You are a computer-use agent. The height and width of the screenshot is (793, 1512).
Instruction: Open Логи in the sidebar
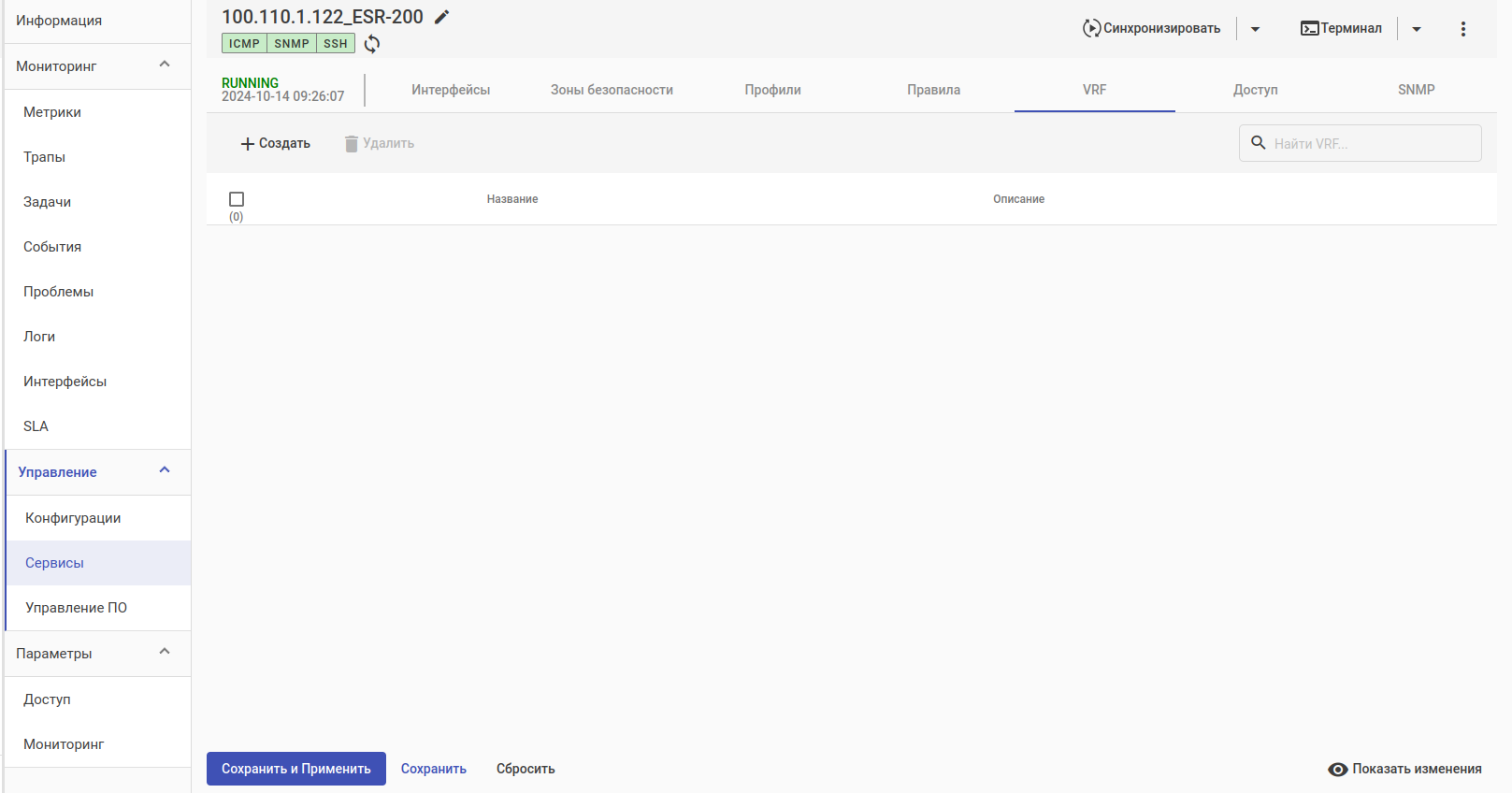pyautogui.click(x=97, y=337)
